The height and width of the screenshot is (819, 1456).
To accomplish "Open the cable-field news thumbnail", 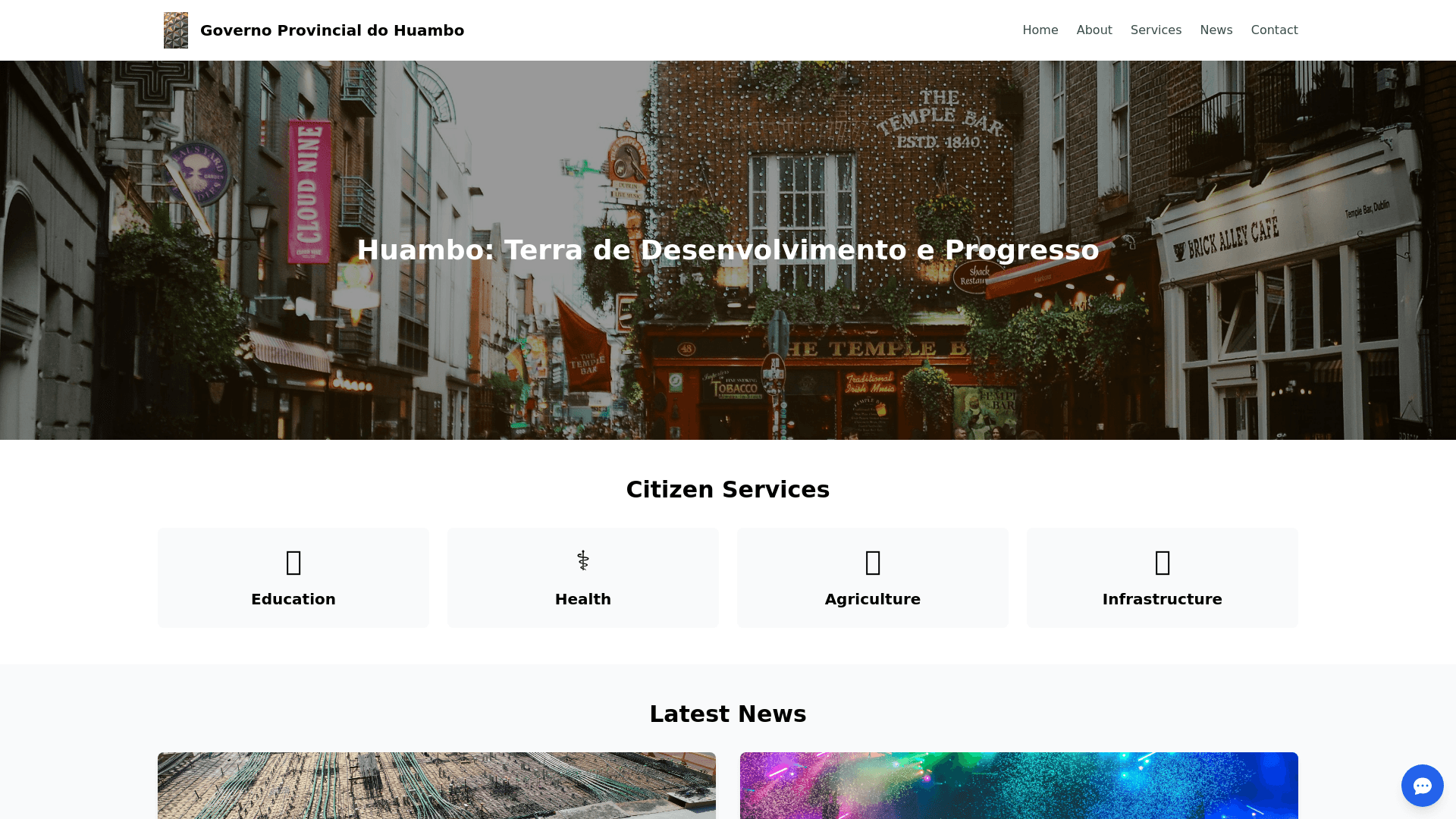I will point(436,786).
